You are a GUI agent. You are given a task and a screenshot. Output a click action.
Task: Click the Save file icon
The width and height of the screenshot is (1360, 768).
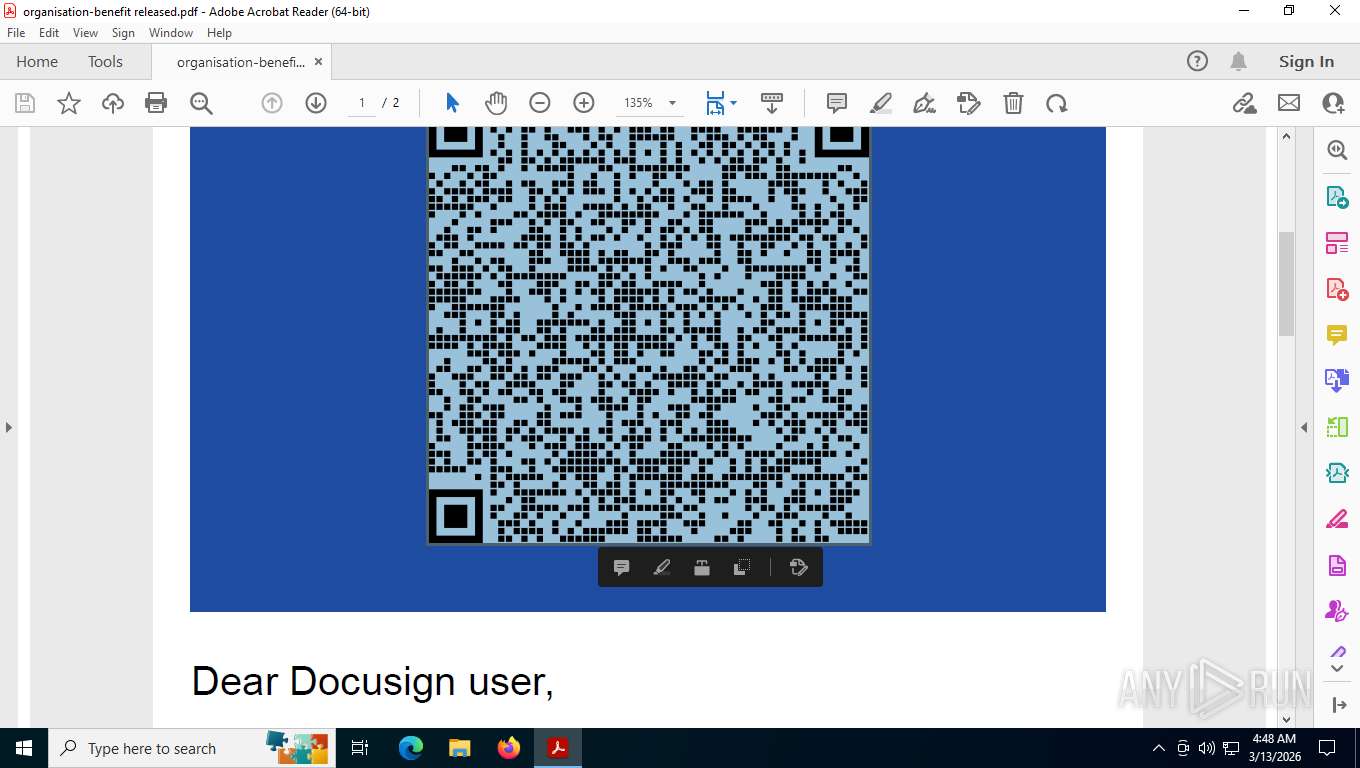pyautogui.click(x=25, y=103)
